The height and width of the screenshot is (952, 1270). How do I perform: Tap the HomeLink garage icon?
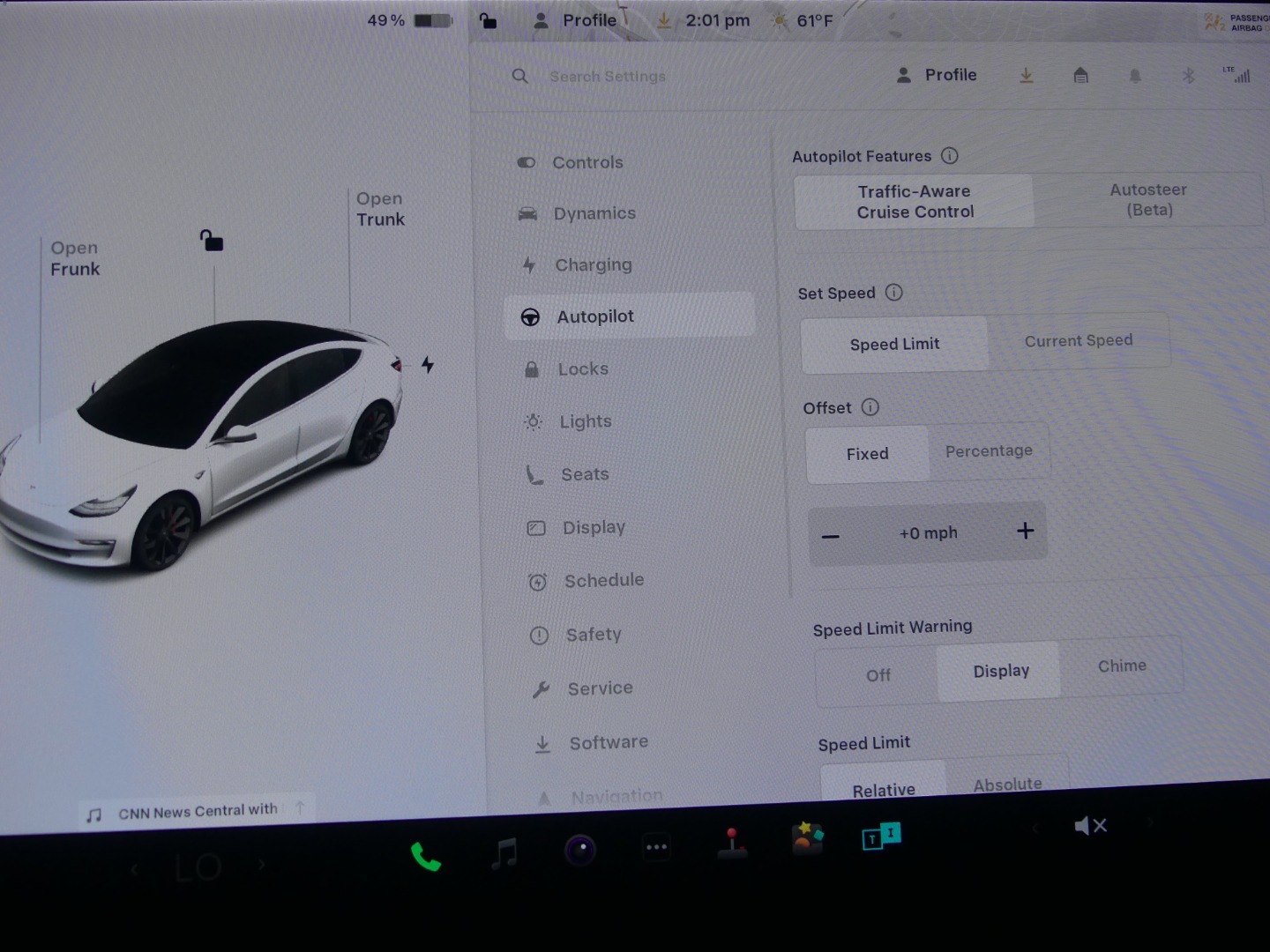pos(1080,76)
